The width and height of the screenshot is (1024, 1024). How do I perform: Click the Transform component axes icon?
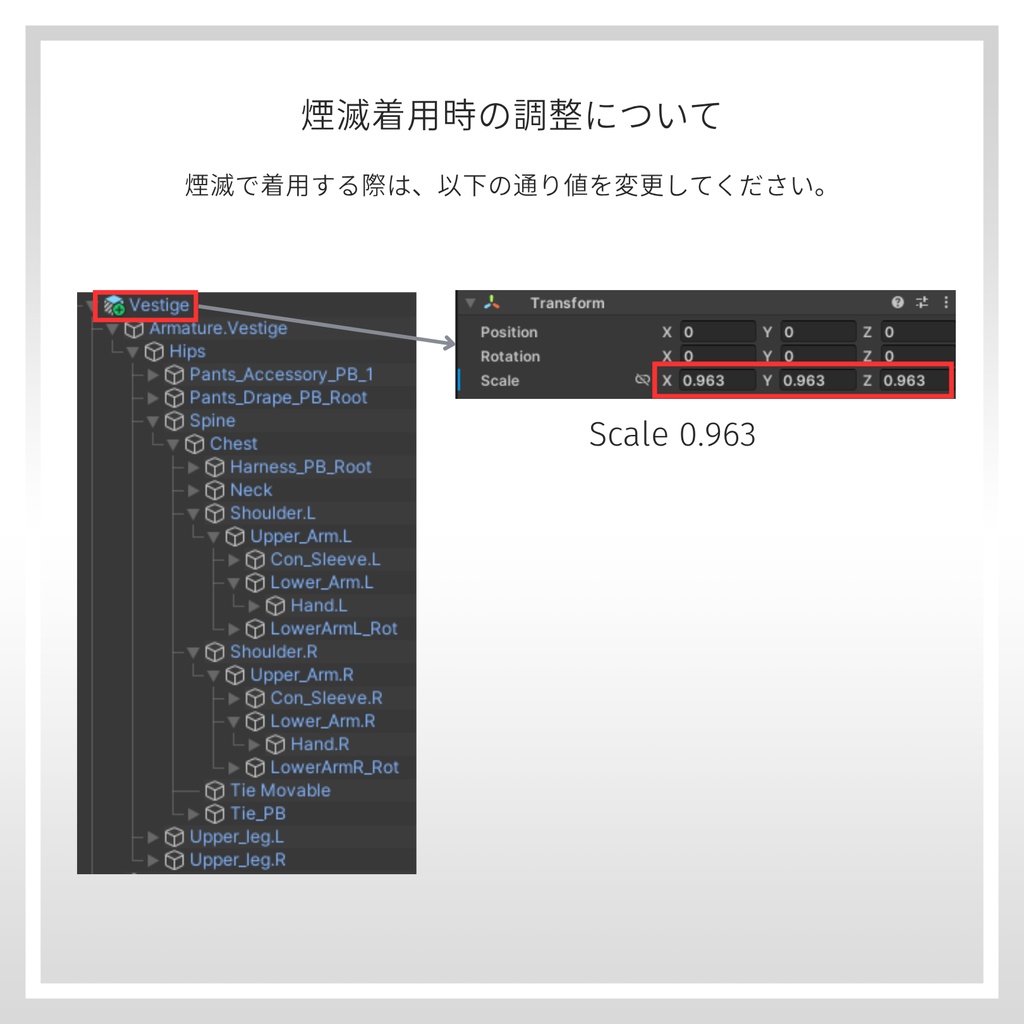pos(492,302)
